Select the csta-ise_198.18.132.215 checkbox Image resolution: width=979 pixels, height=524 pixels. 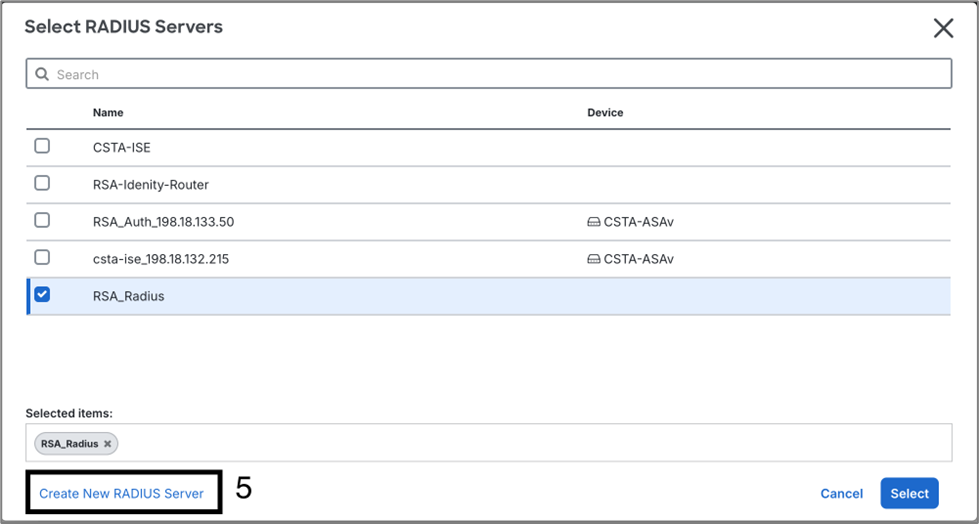(42, 258)
